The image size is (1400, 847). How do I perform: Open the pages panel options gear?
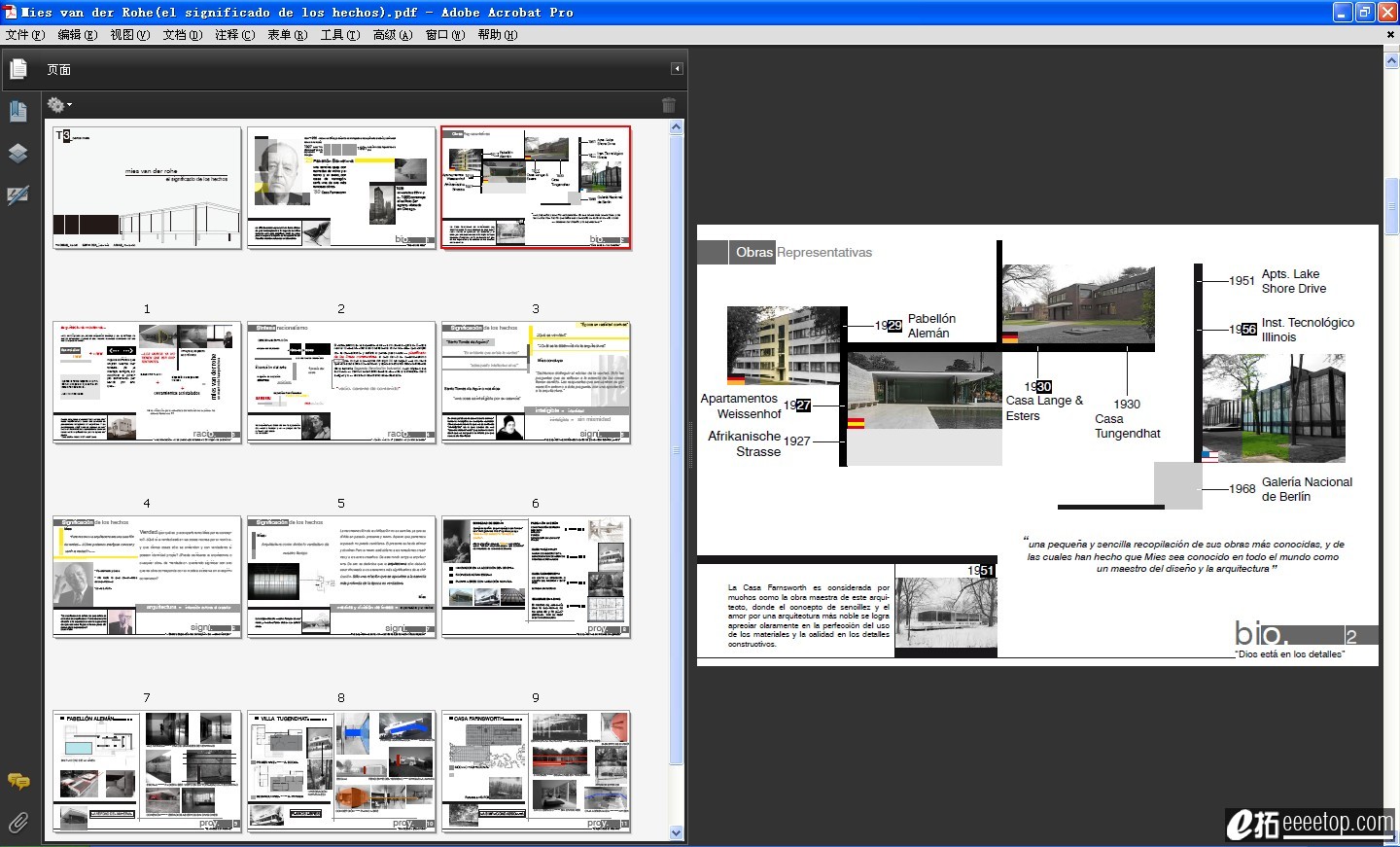tap(58, 104)
